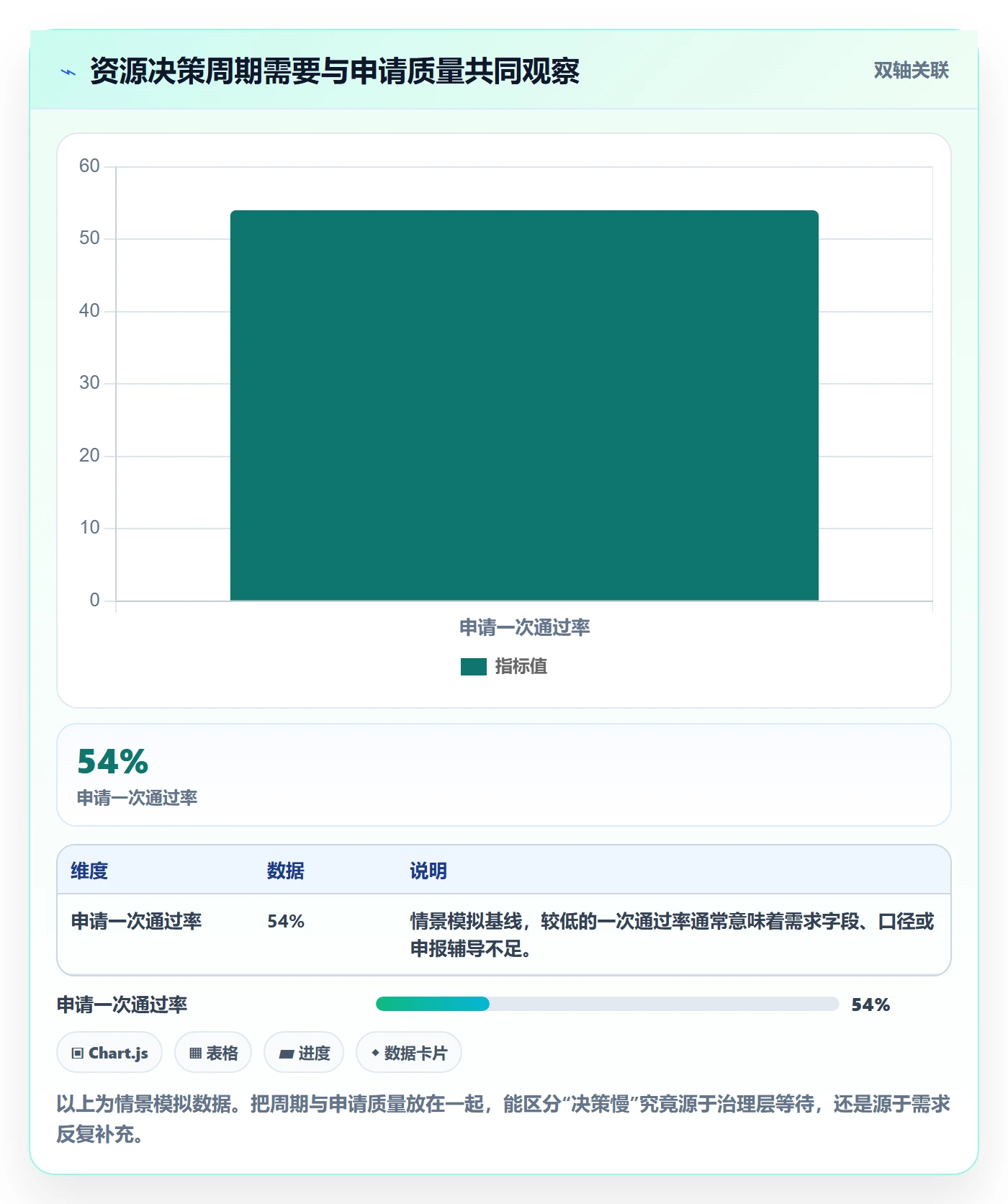The image size is (1008, 1204).
Task: Click the bar icon in the 进度 tag
Action: pyautogui.click(x=287, y=1054)
